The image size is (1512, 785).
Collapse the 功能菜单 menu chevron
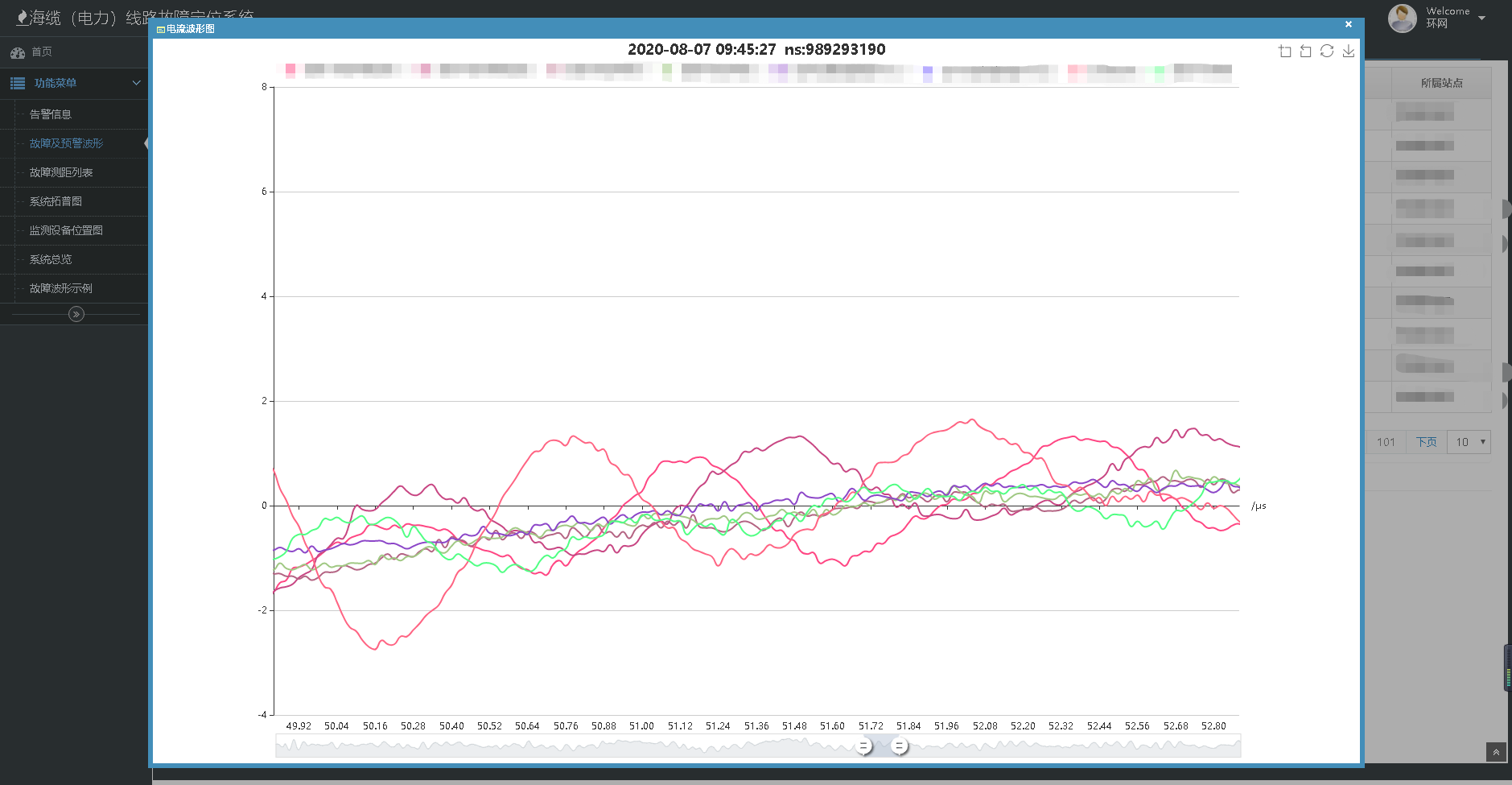[136, 83]
